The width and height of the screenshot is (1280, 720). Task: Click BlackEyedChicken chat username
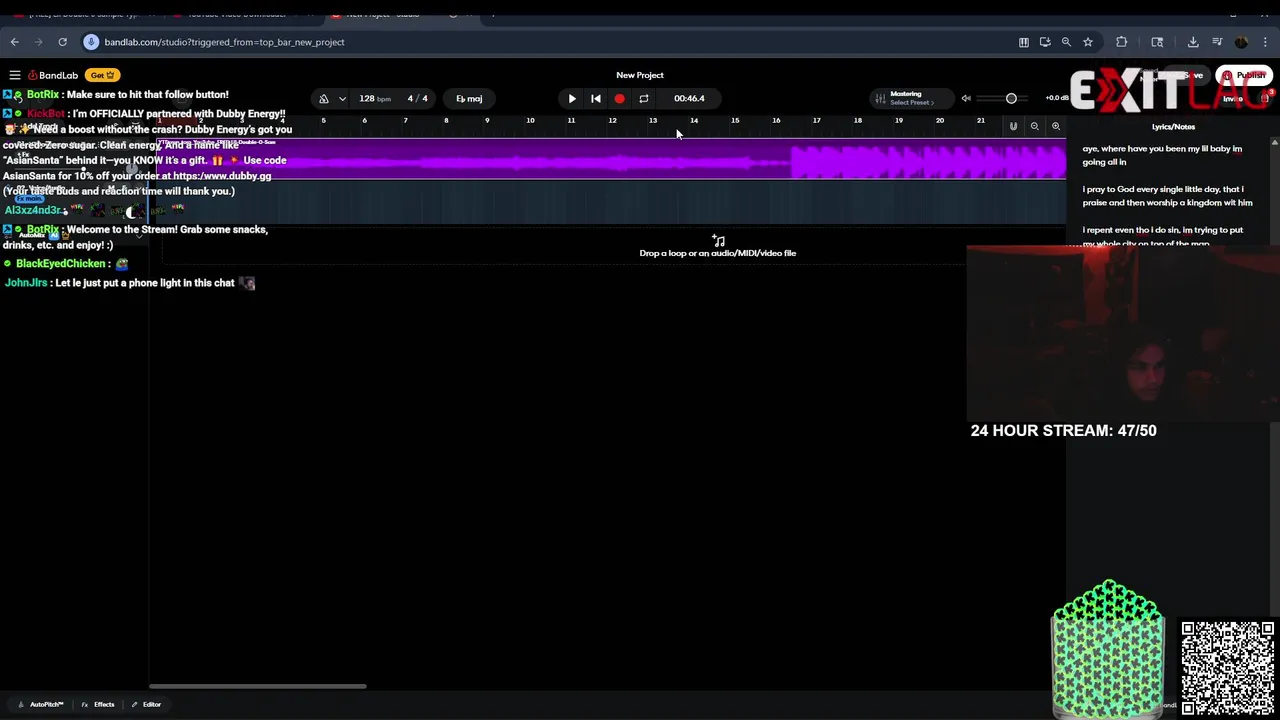tap(61, 263)
